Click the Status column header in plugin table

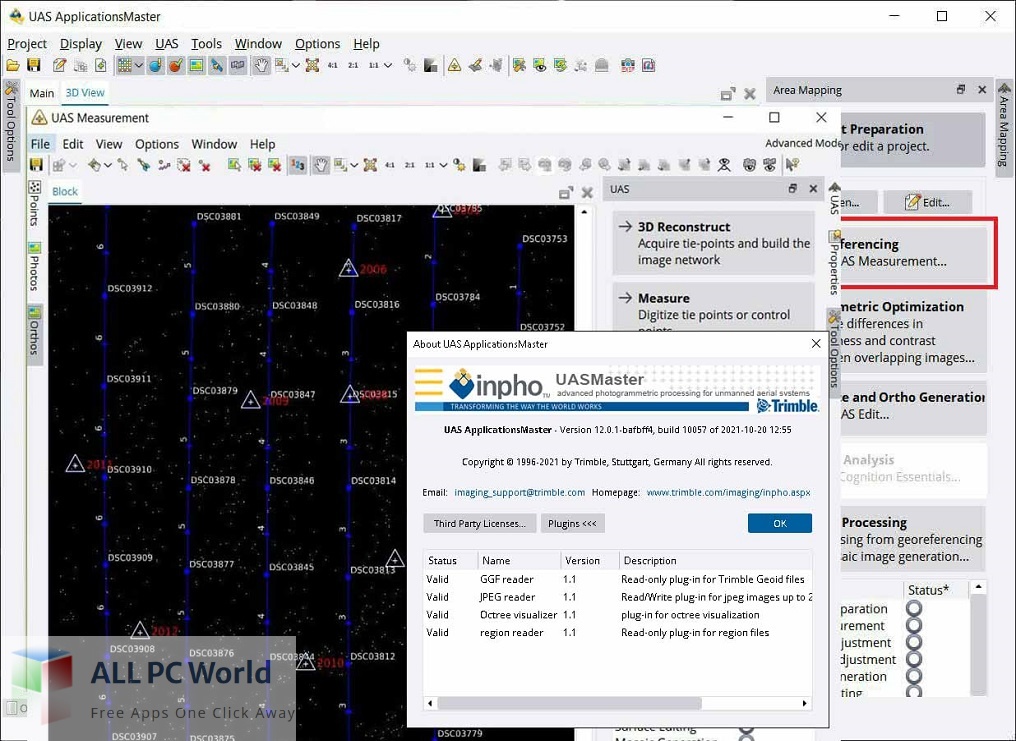[x=451, y=560]
